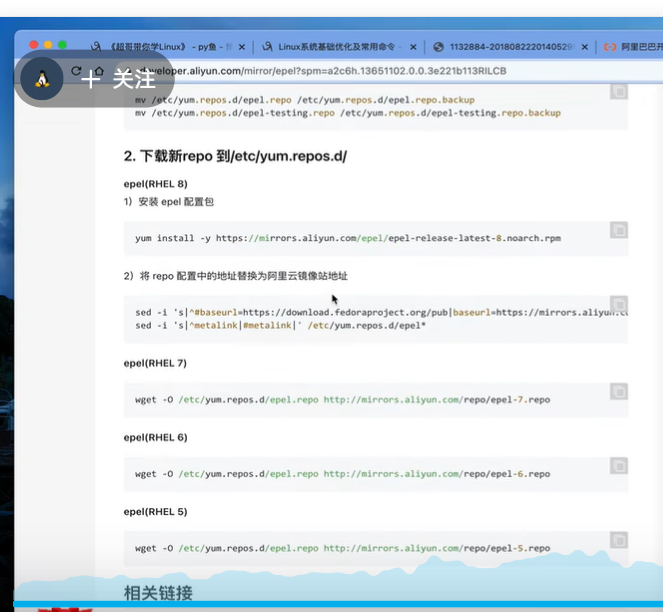
Task: Click the epel(RHEL 5) label
Action: (155, 512)
